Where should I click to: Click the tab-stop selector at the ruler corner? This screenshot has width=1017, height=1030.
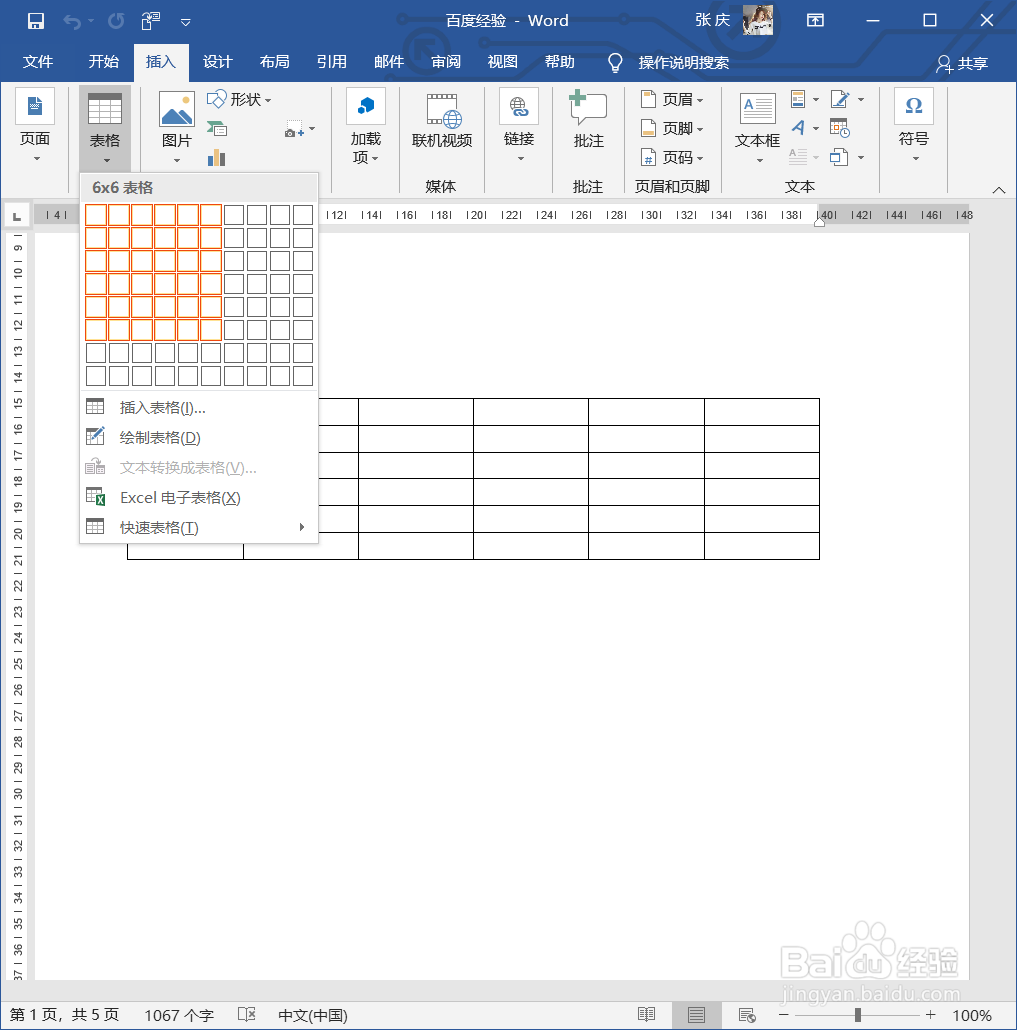pos(17,215)
